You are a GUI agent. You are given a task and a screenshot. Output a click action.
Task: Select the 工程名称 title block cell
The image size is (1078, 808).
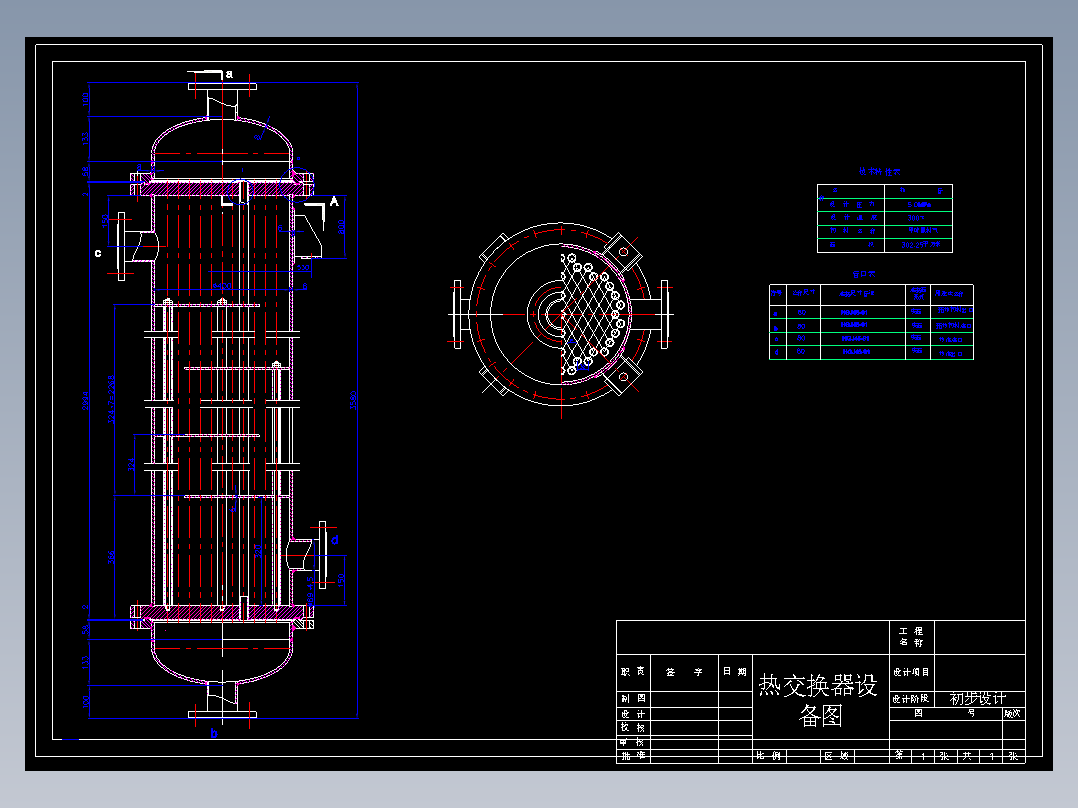point(912,637)
